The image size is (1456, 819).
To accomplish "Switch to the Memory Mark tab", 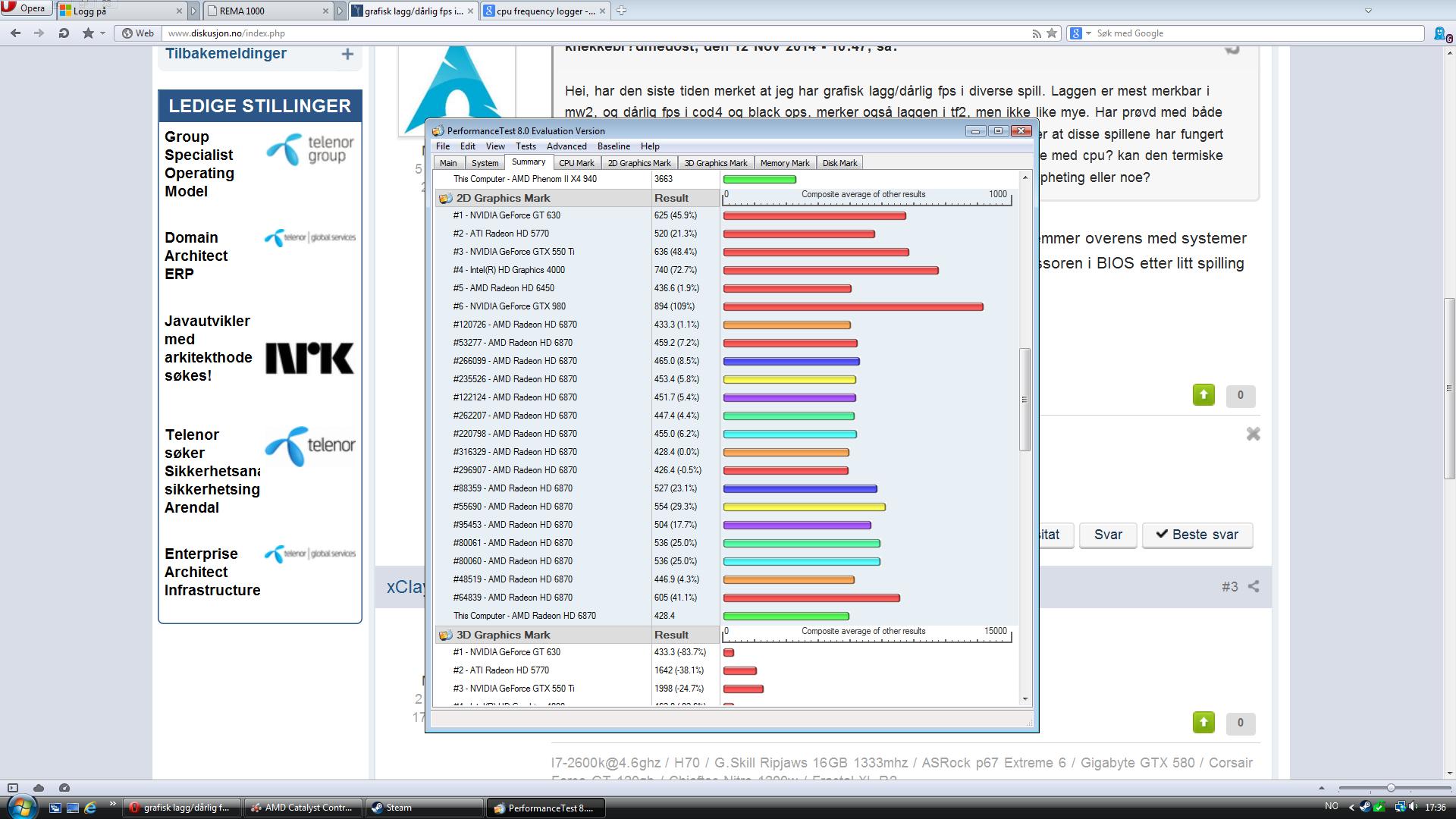I will coord(785,163).
